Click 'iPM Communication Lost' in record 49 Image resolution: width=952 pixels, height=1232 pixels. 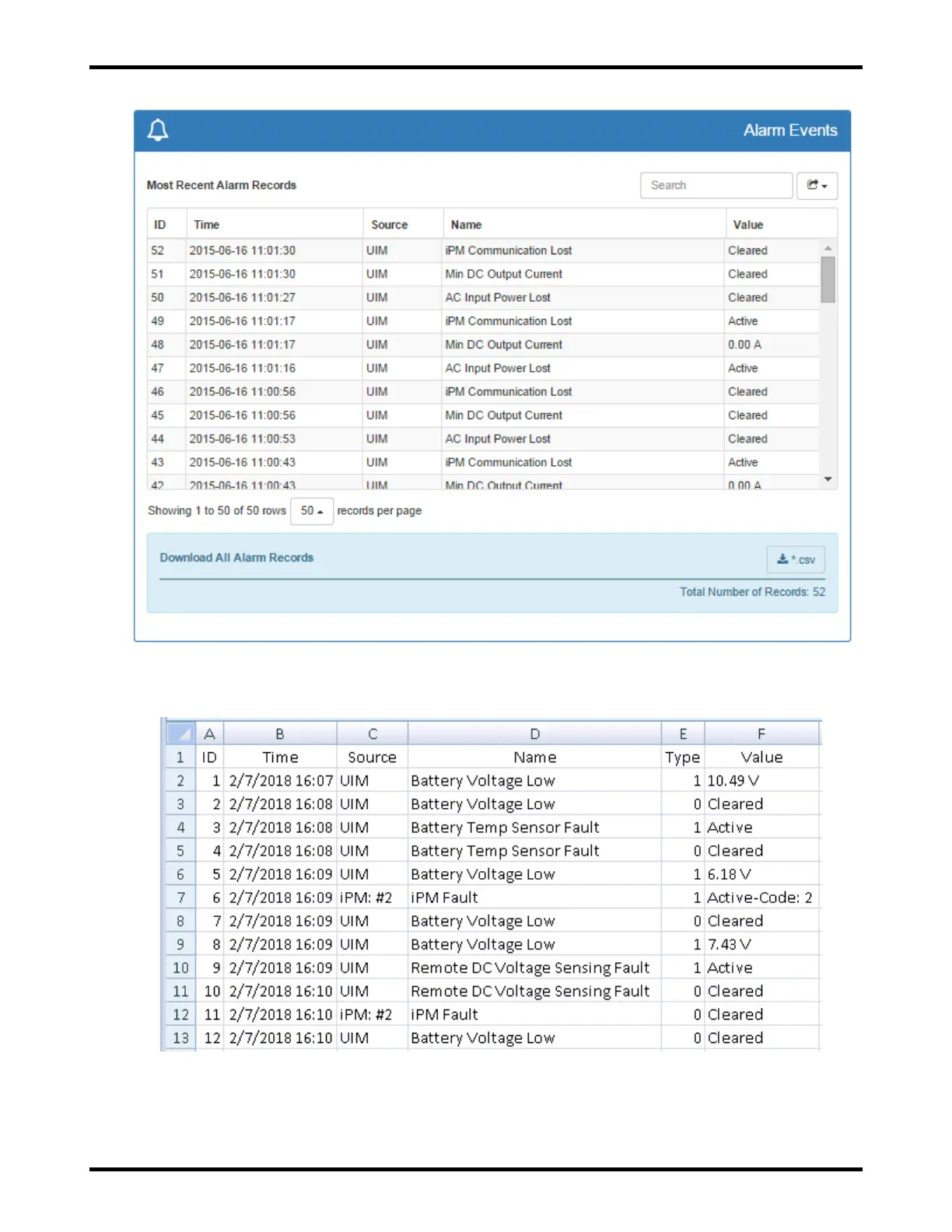click(x=509, y=321)
